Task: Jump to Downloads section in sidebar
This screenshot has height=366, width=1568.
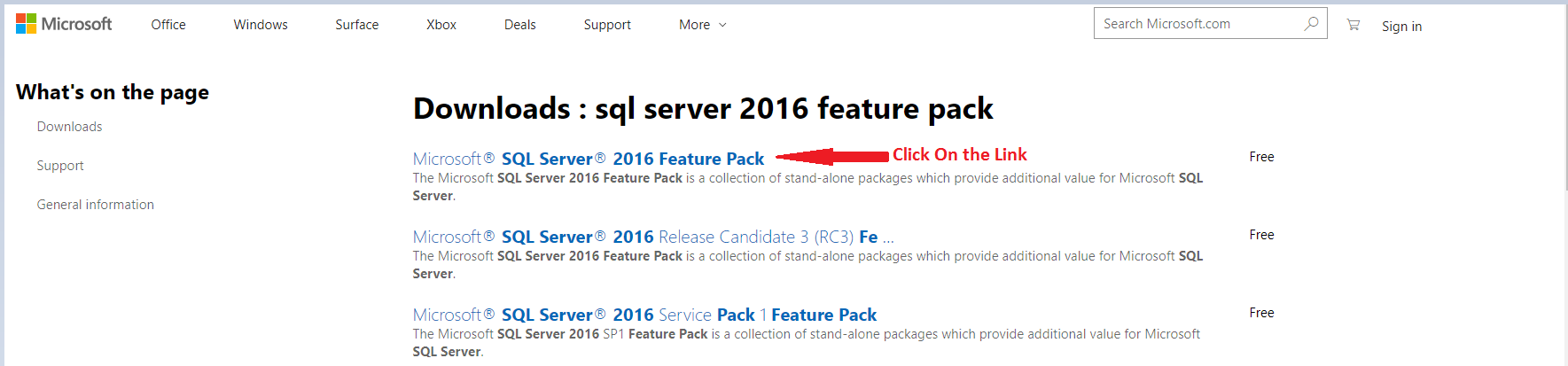Action: [x=69, y=127]
